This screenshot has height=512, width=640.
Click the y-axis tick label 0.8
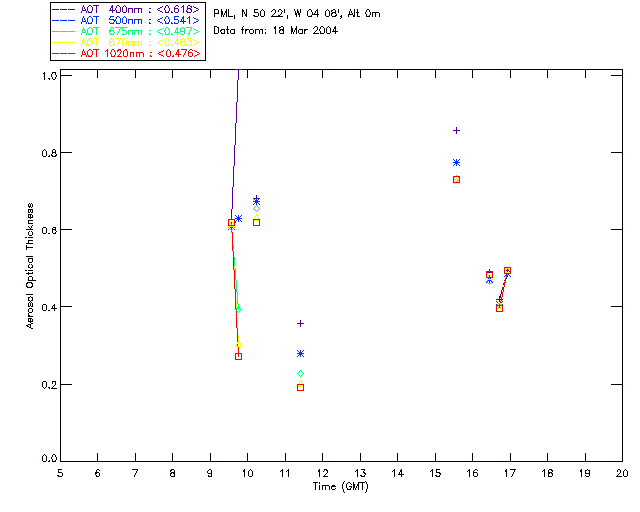pos(49,153)
